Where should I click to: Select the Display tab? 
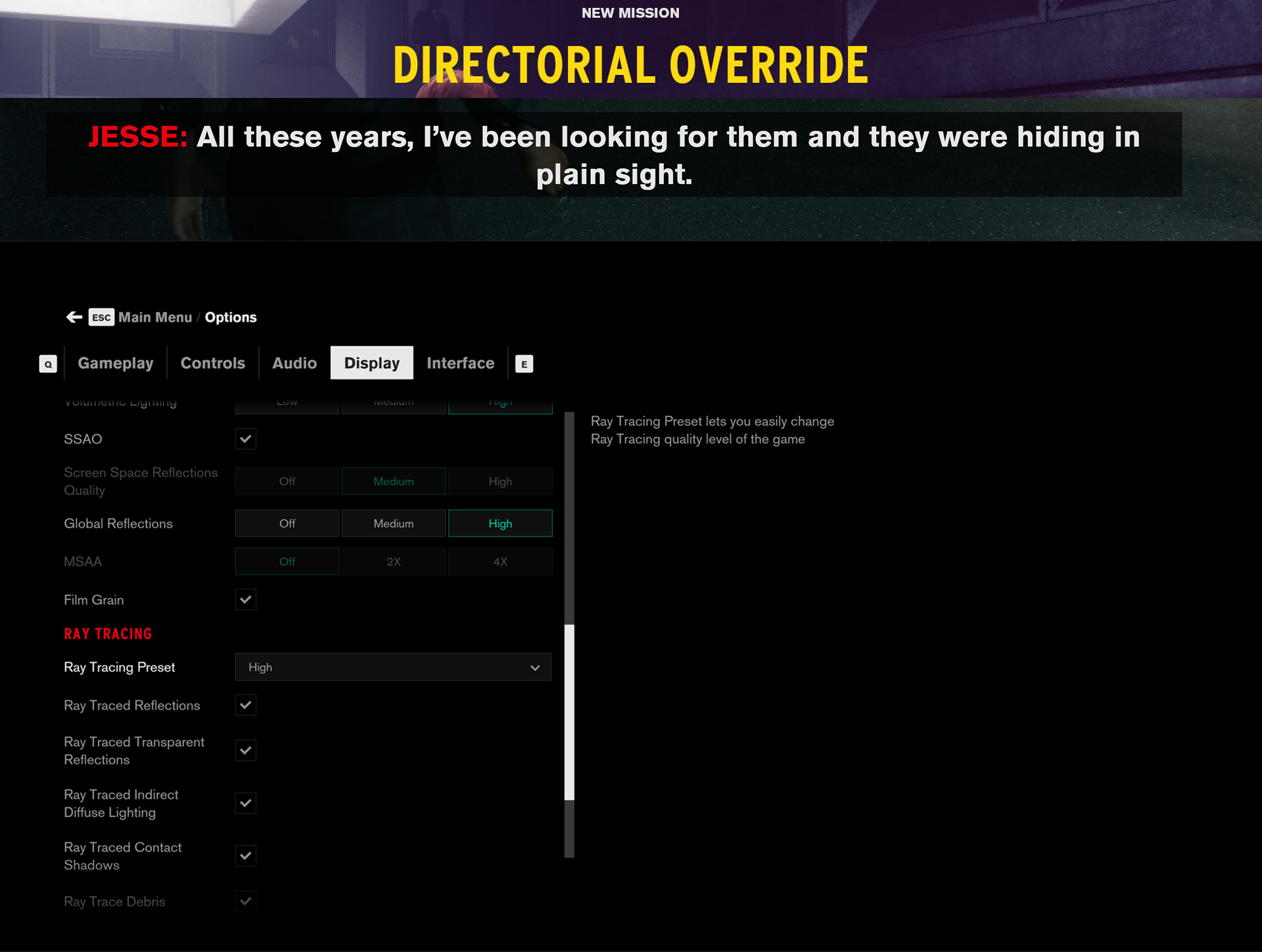click(x=372, y=363)
